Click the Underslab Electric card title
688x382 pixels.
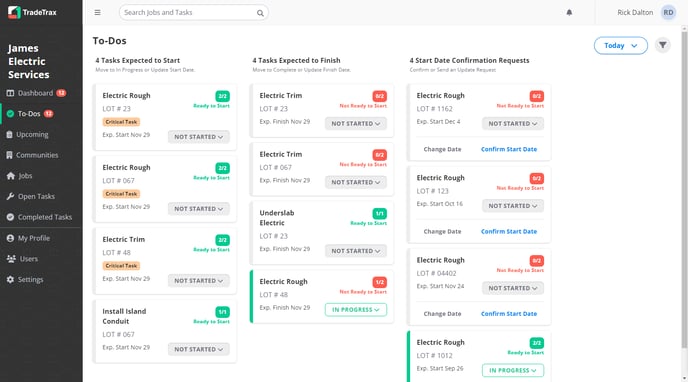277,218
